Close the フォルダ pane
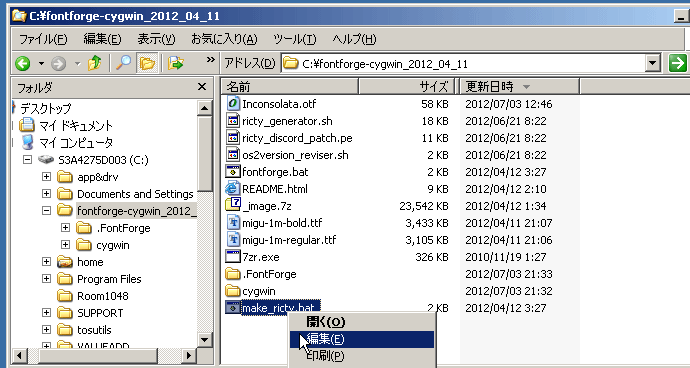Screen dimensions: 690x368 pyautogui.click(x=202, y=87)
